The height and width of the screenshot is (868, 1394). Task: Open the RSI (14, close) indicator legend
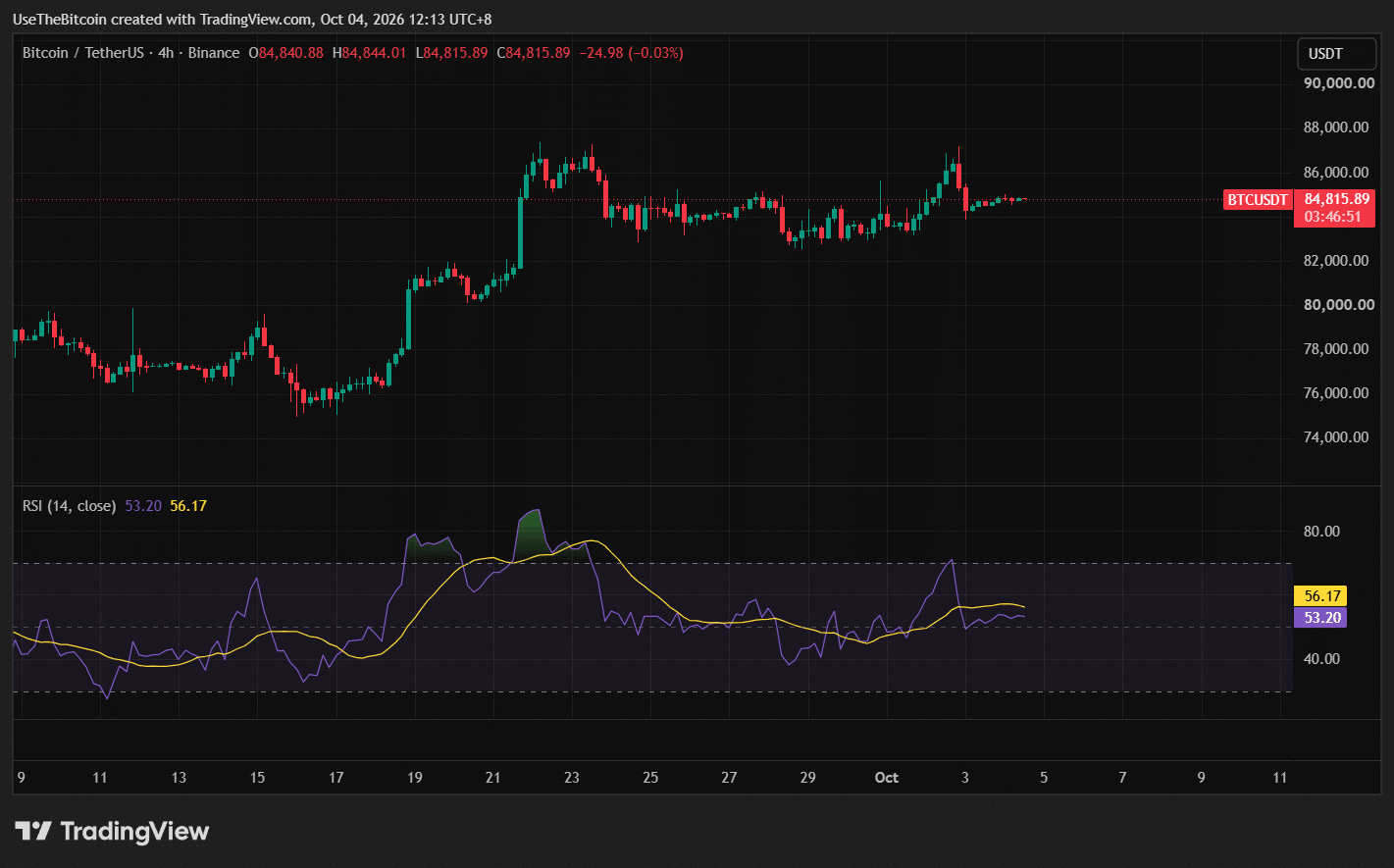point(70,506)
